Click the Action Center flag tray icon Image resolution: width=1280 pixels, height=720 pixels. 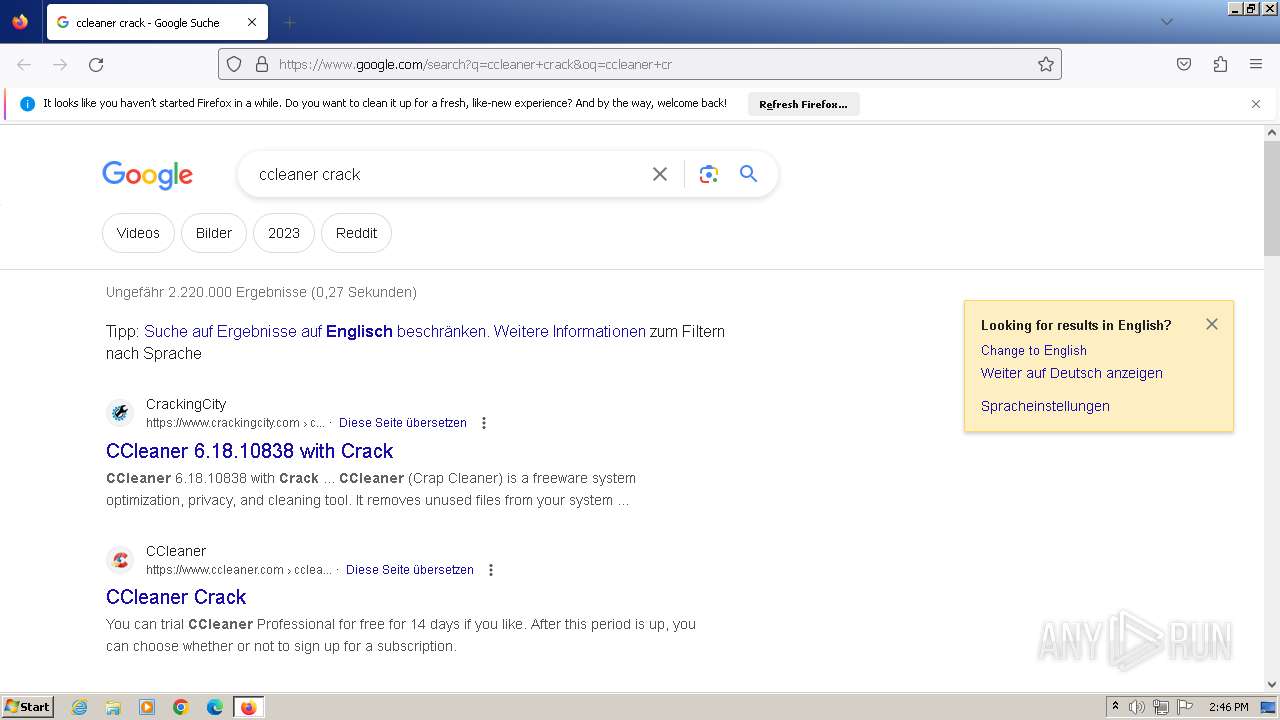coord(1185,707)
